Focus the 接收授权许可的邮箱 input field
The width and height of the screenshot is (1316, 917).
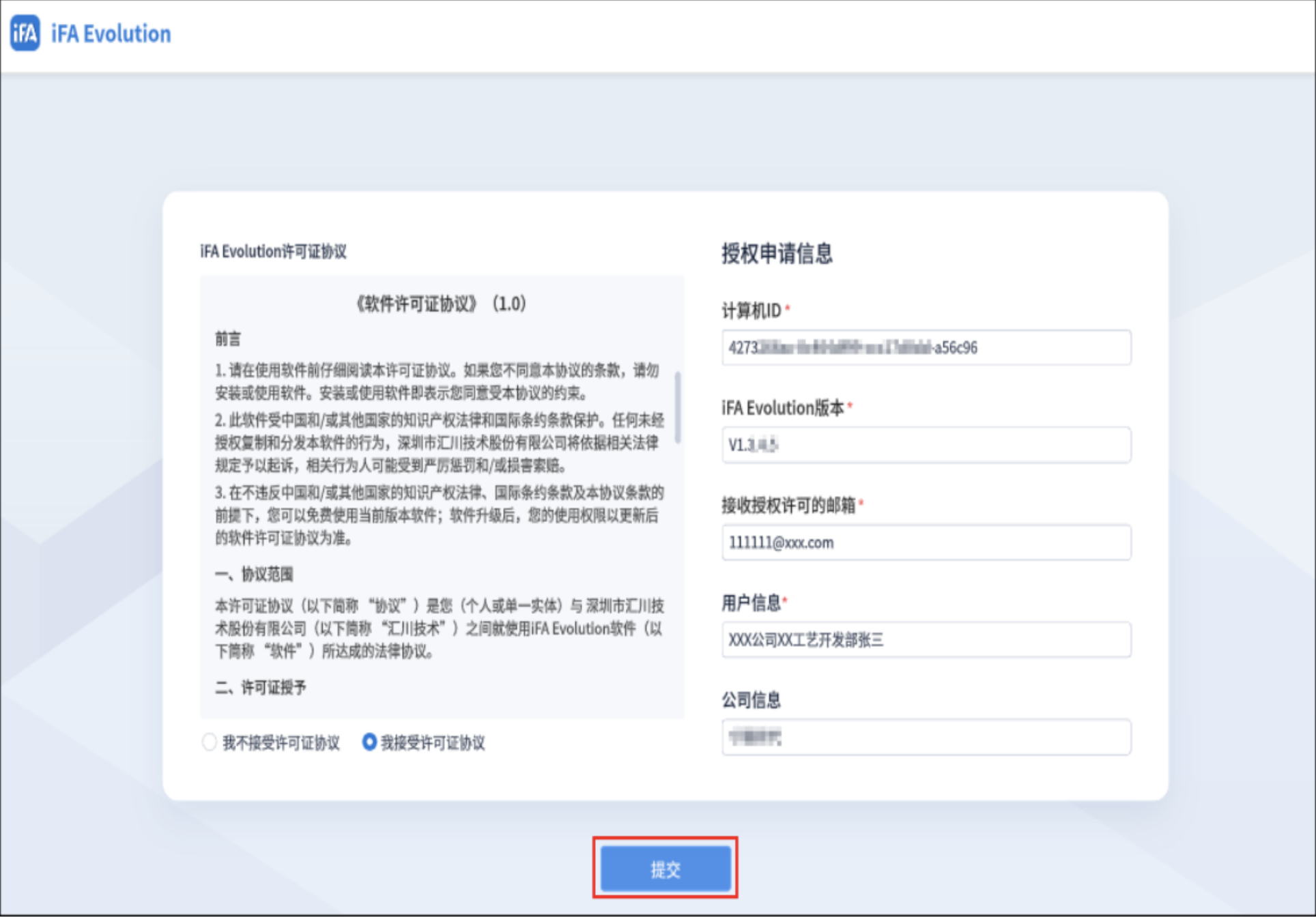click(926, 542)
